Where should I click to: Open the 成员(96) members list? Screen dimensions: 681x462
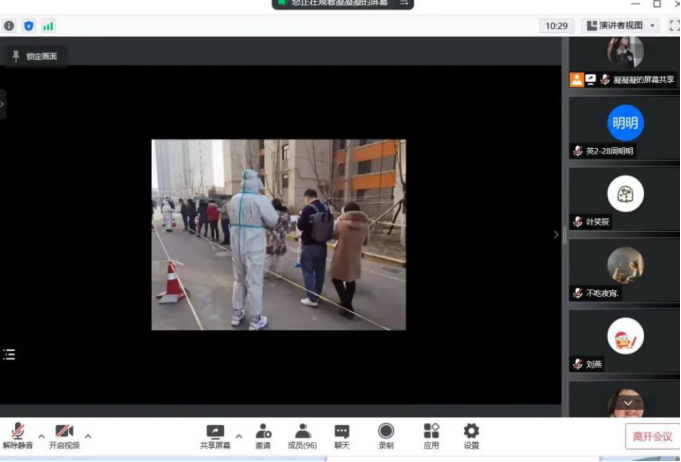point(302,431)
